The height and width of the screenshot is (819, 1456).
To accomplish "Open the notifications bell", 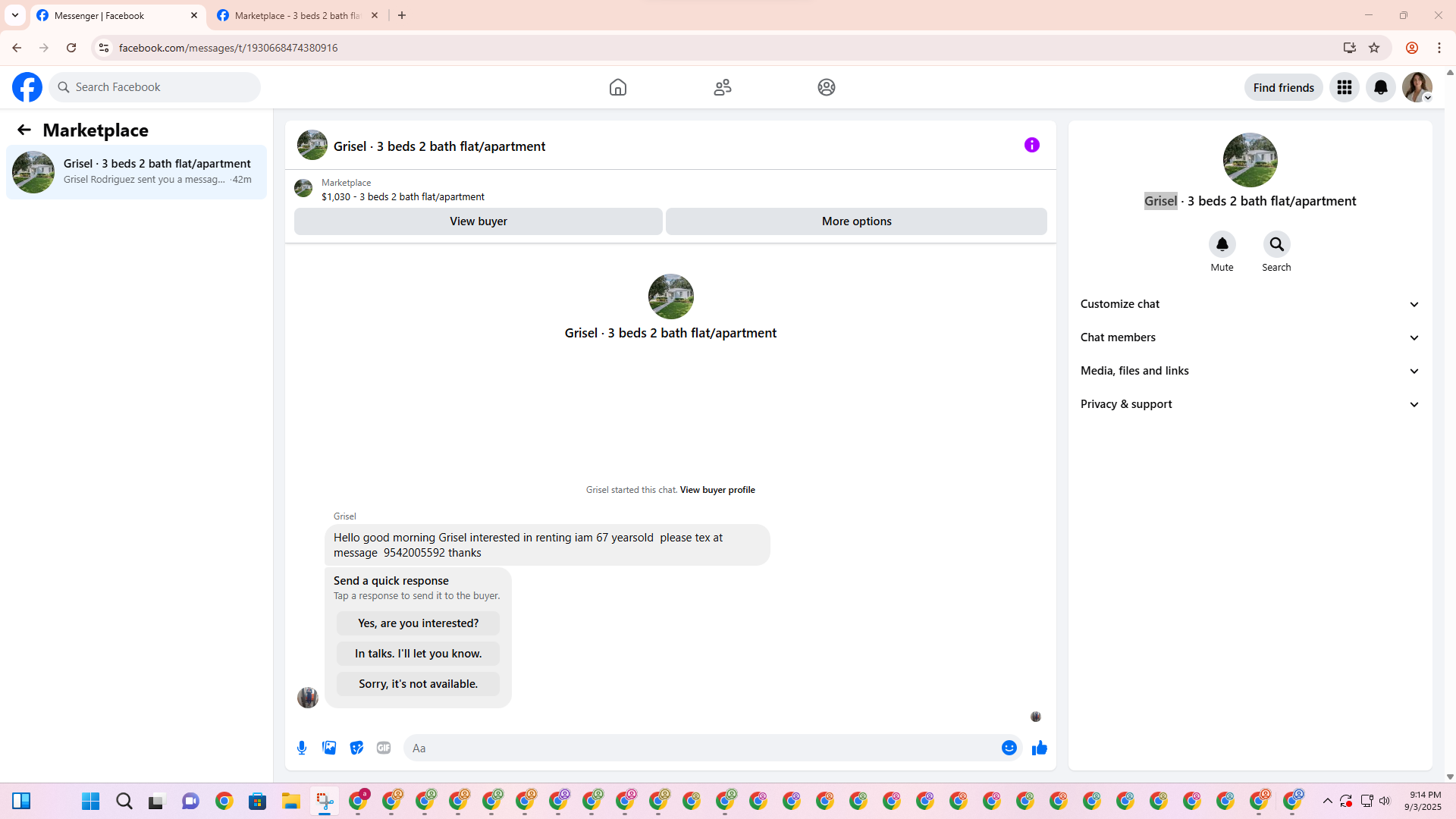I will 1381,87.
